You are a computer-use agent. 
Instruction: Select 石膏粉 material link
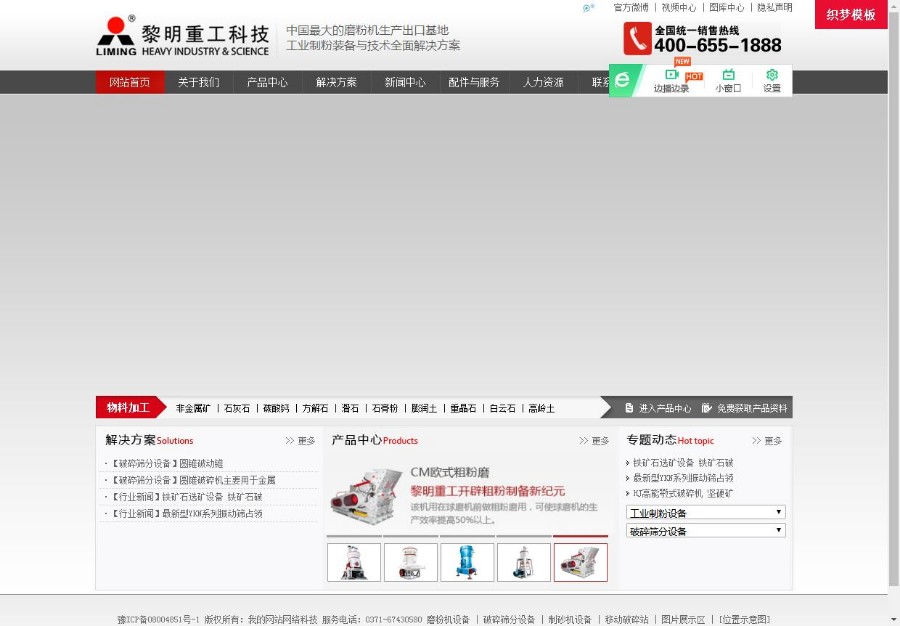(x=385, y=409)
